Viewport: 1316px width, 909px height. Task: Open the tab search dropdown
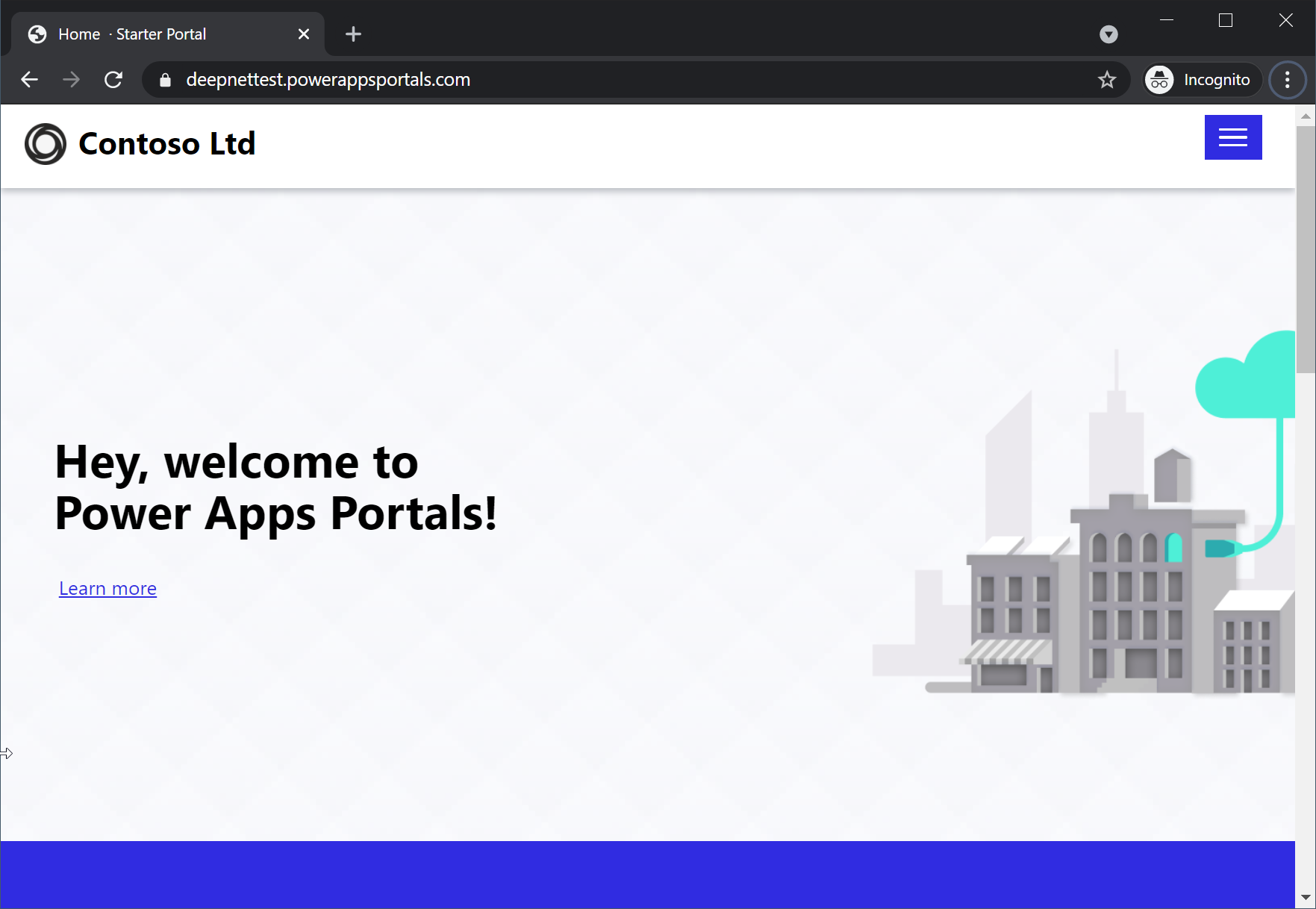coord(1108,34)
